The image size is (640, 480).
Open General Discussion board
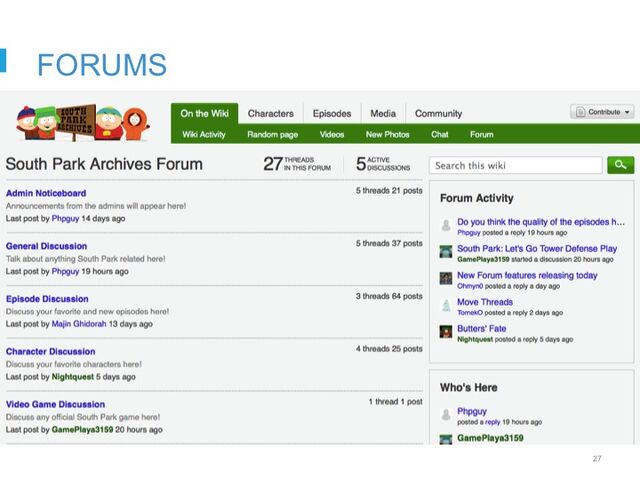[x=47, y=246]
